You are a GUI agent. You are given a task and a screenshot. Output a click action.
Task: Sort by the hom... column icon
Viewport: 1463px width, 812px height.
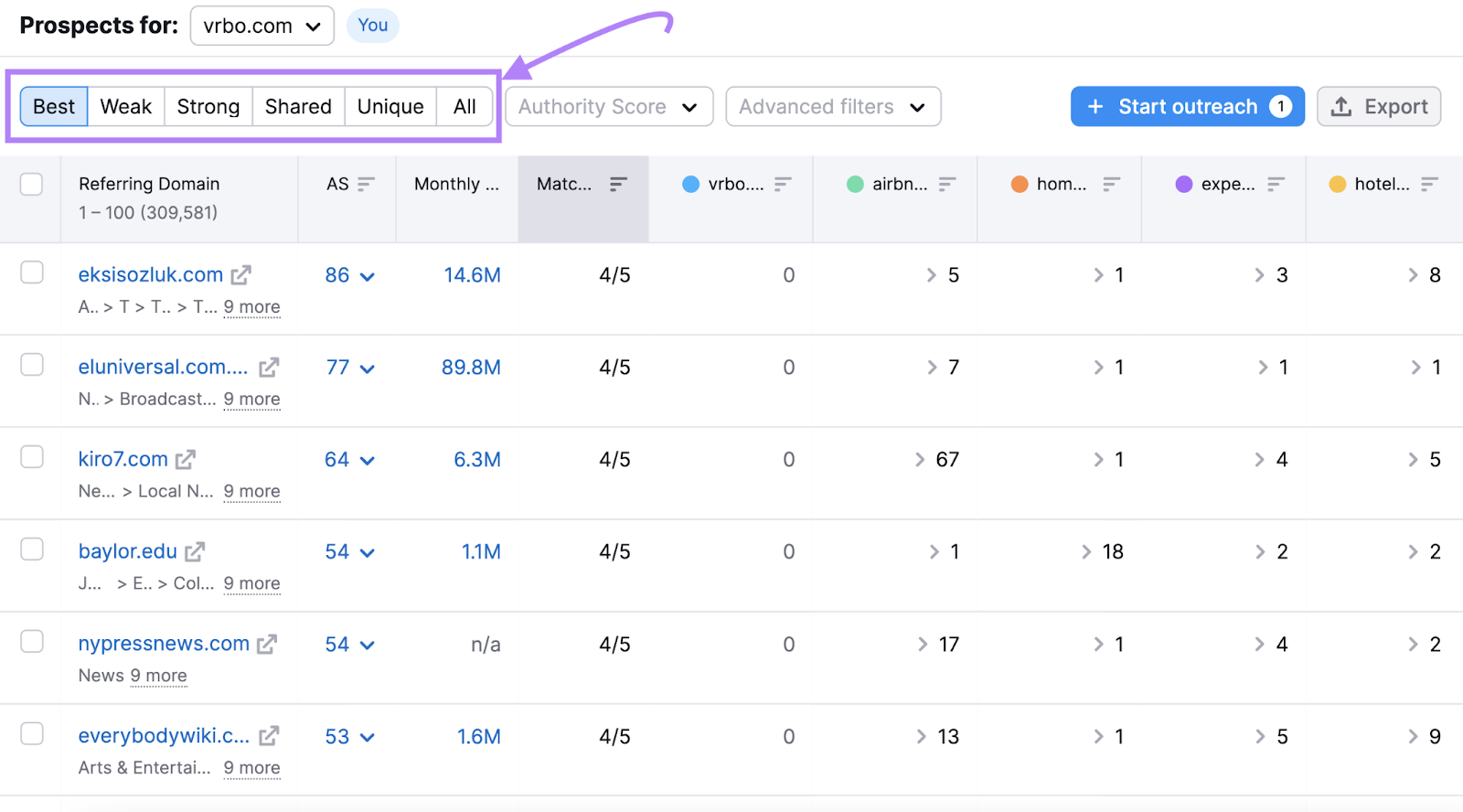click(1111, 184)
